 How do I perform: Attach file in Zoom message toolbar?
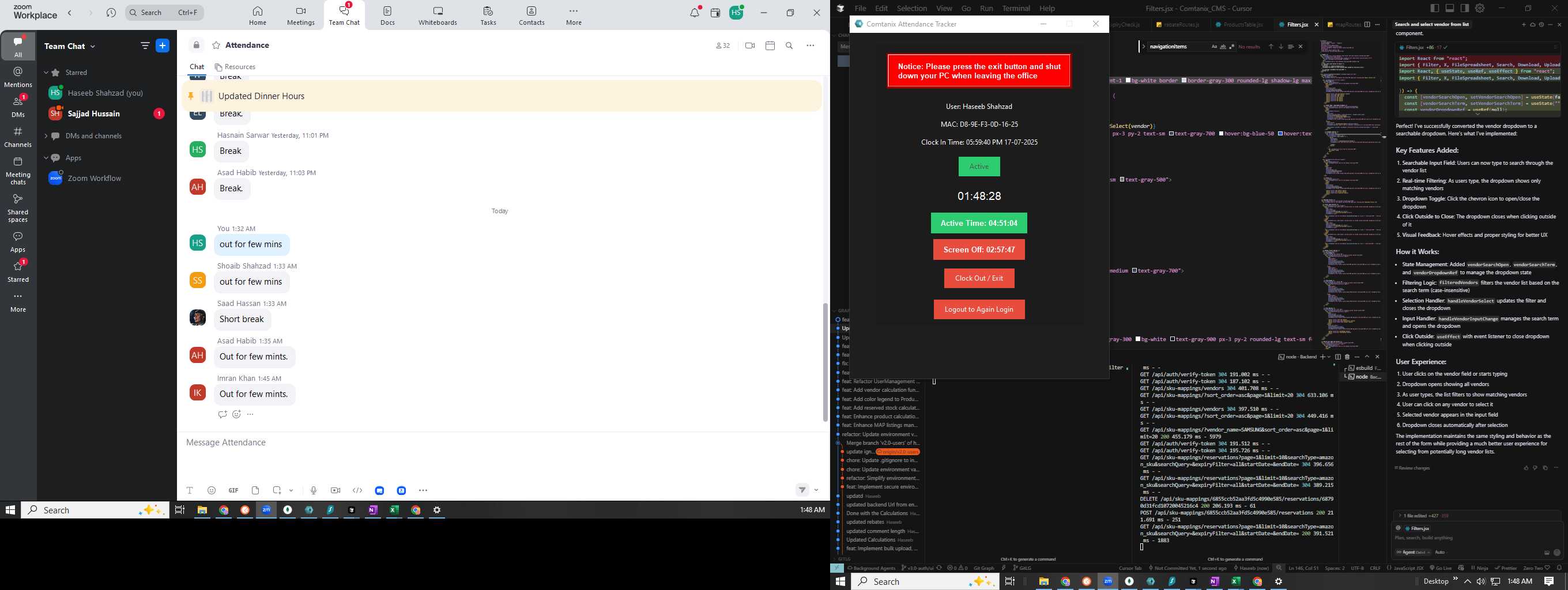tap(255, 490)
